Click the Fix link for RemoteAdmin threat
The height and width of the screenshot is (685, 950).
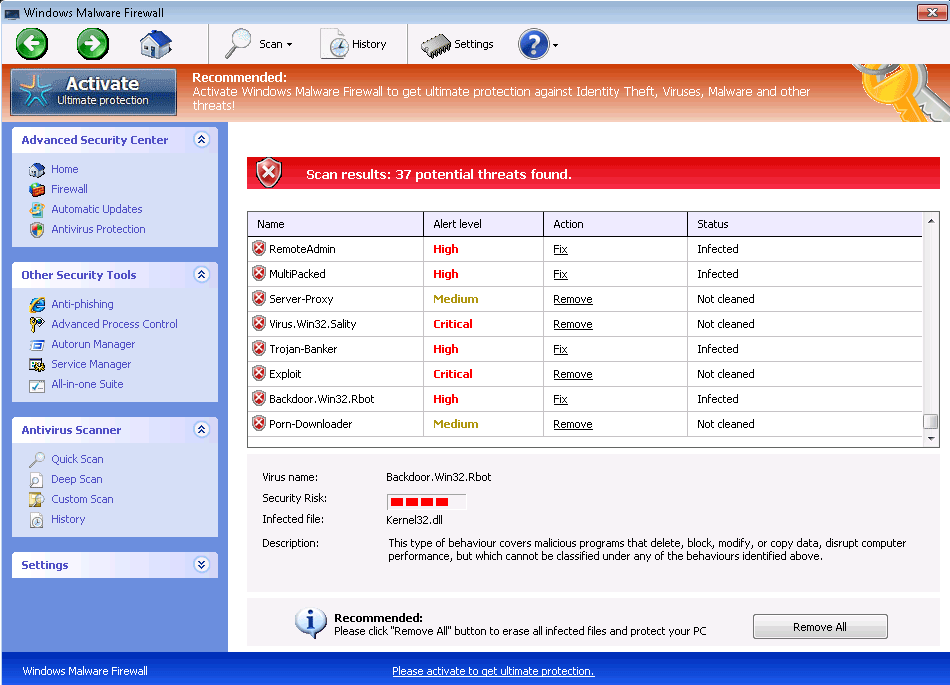(x=559, y=249)
